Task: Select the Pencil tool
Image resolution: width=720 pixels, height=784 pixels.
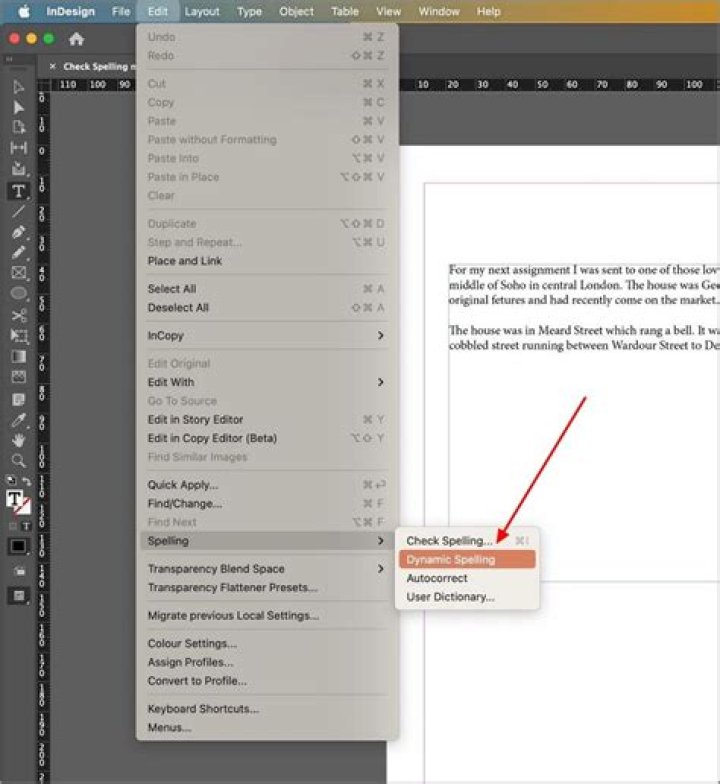Action: point(18,252)
